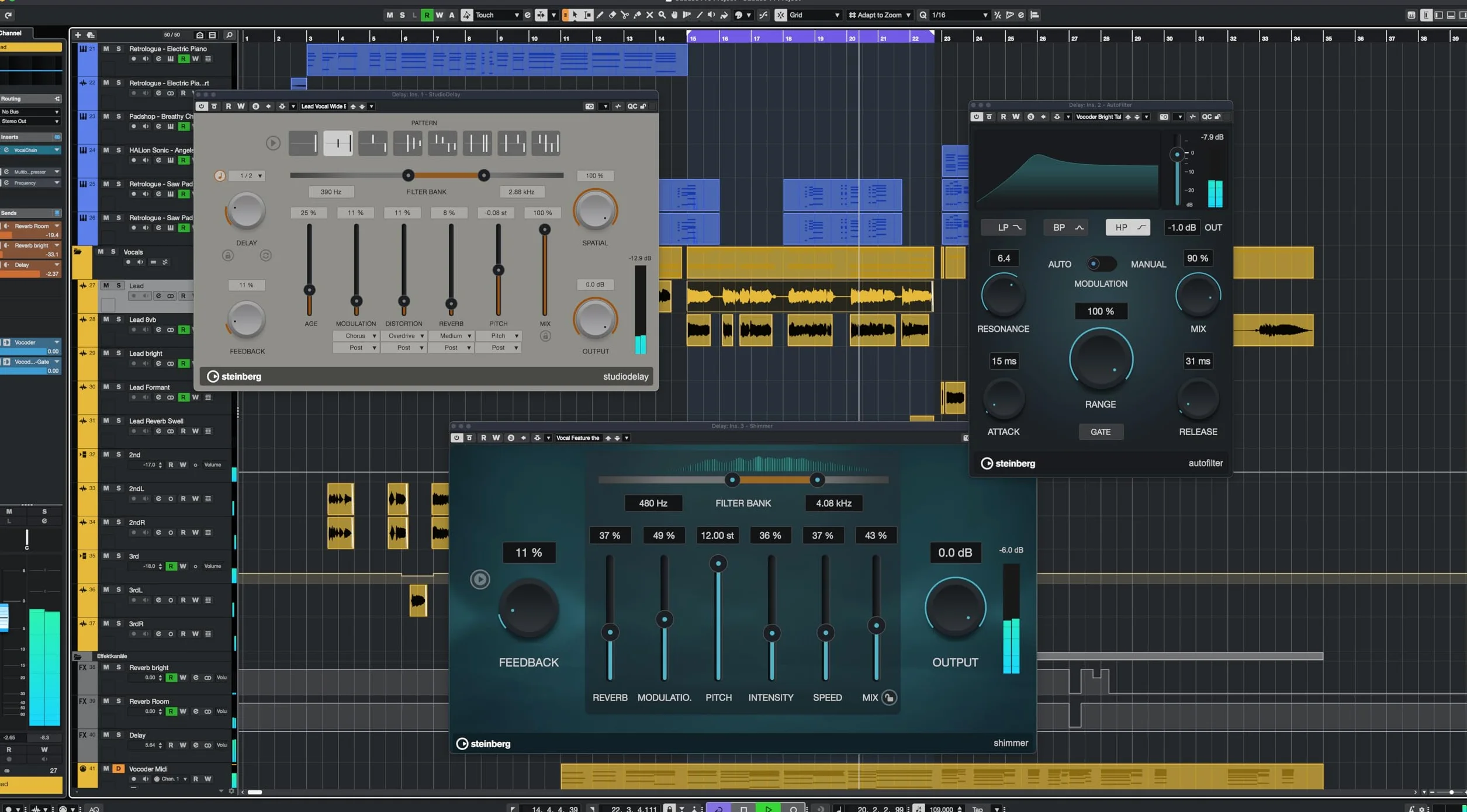Open the Medium reverb size dropdown
The height and width of the screenshot is (812, 1467).
click(451, 336)
